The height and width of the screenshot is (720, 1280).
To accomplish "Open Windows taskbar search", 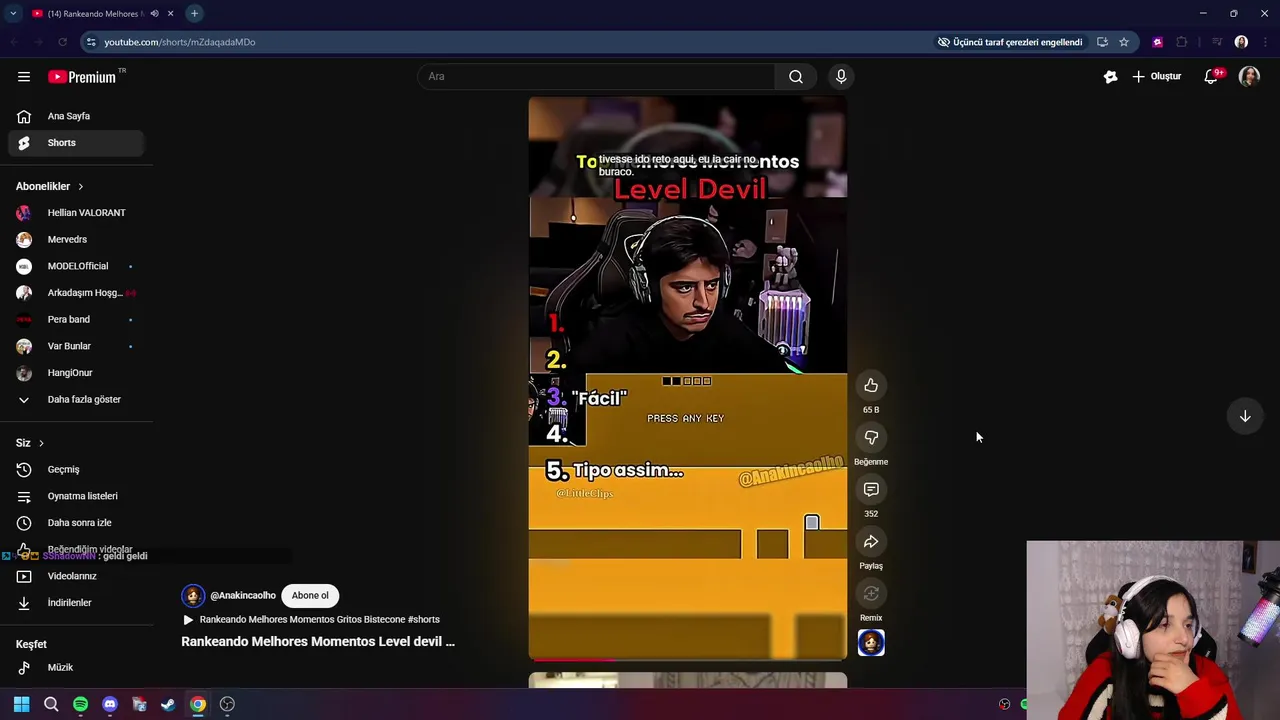I will tap(51, 704).
